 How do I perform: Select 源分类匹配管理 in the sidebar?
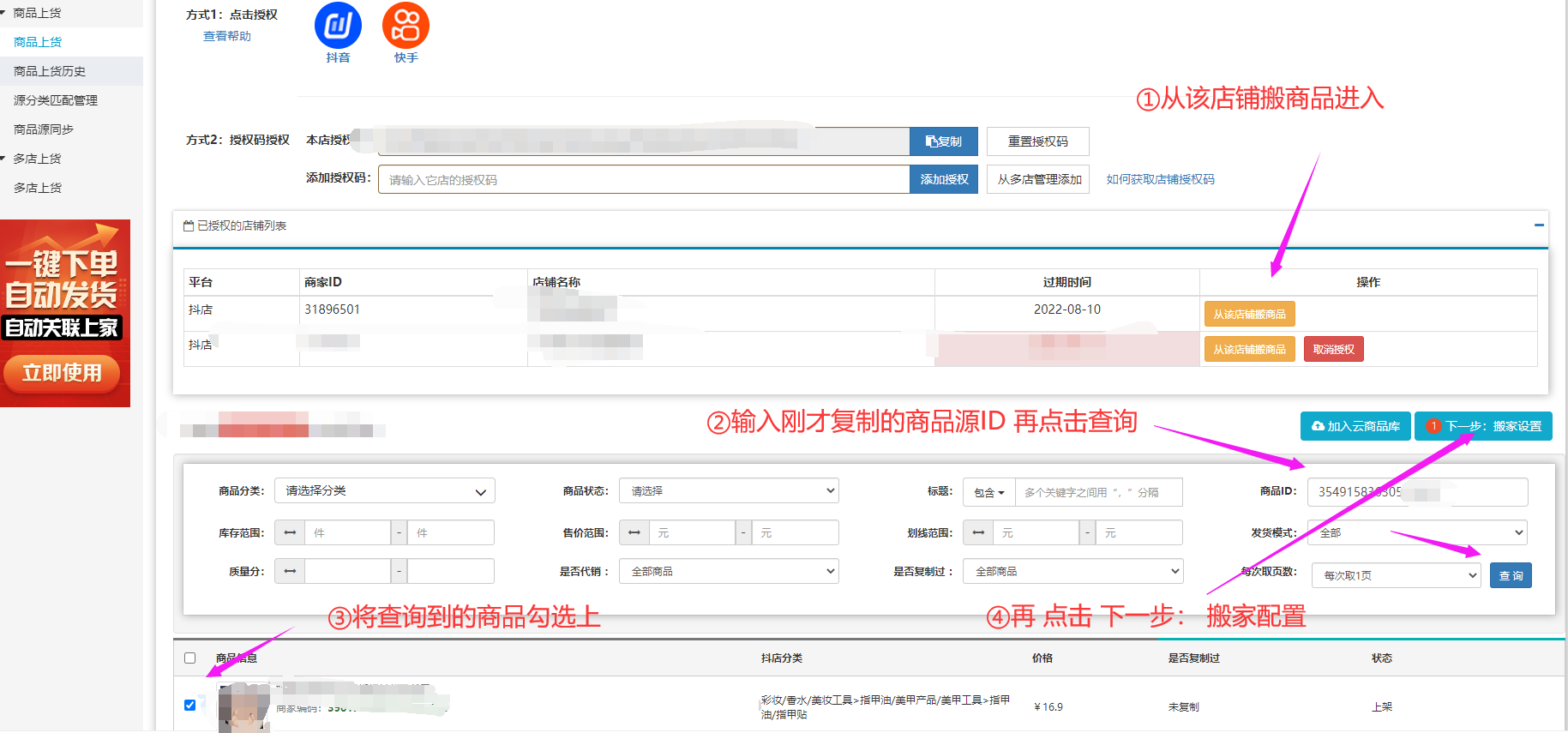click(x=56, y=100)
